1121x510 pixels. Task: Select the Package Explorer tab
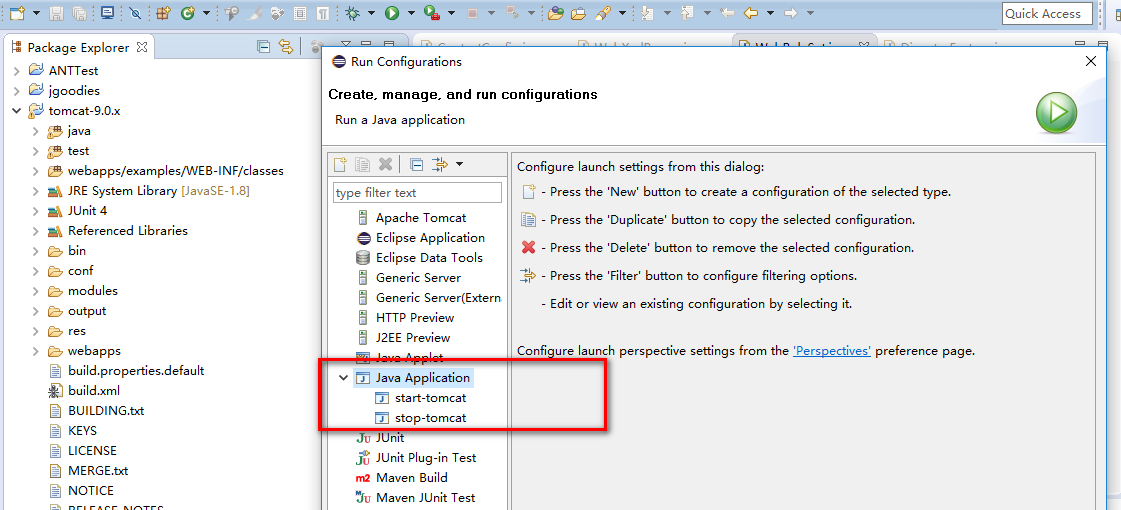click(78, 48)
